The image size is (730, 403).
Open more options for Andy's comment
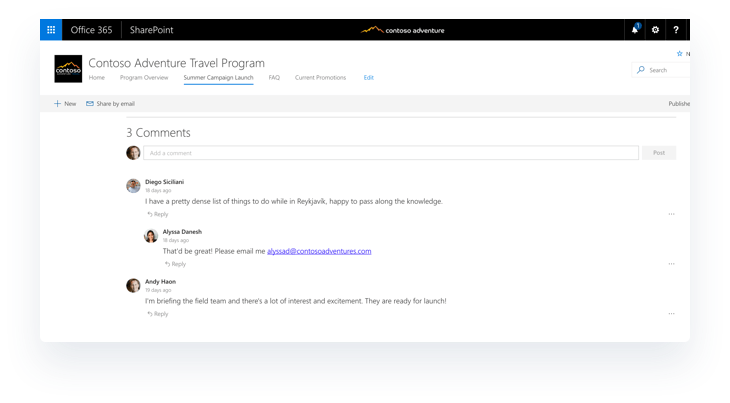[671, 314]
